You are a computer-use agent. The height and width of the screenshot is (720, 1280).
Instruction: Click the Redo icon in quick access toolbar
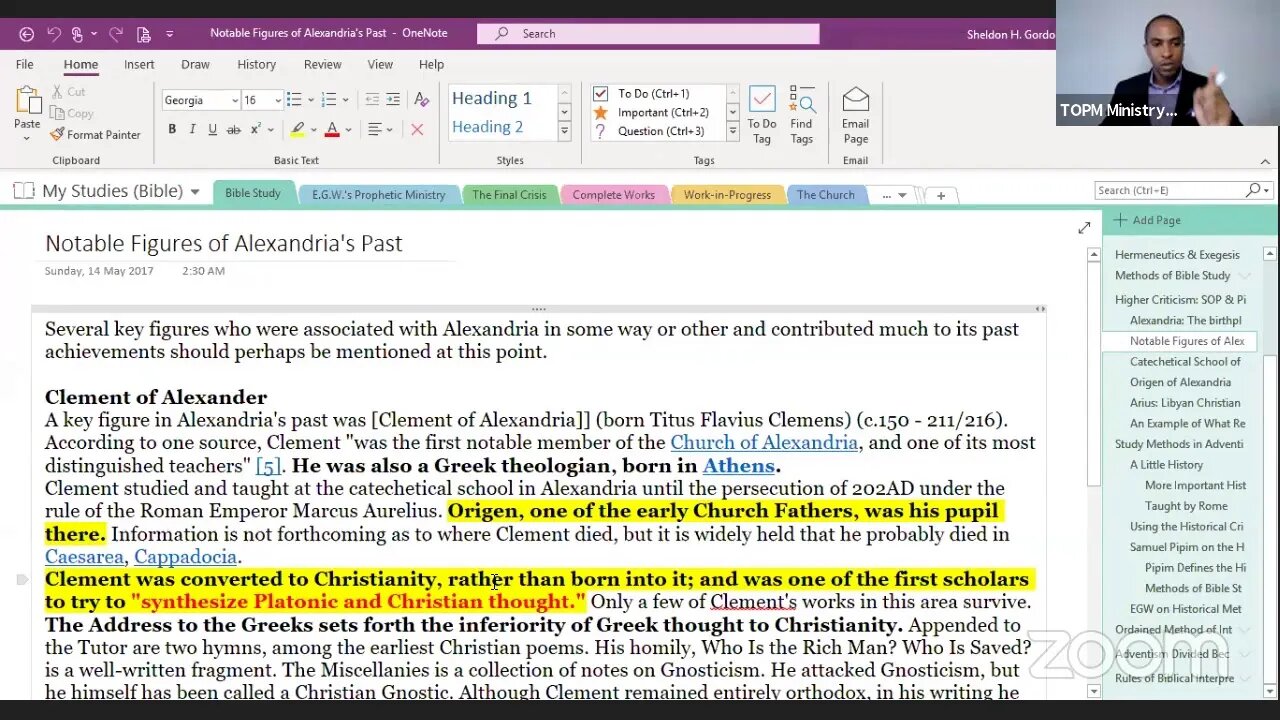tap(116, 34)
